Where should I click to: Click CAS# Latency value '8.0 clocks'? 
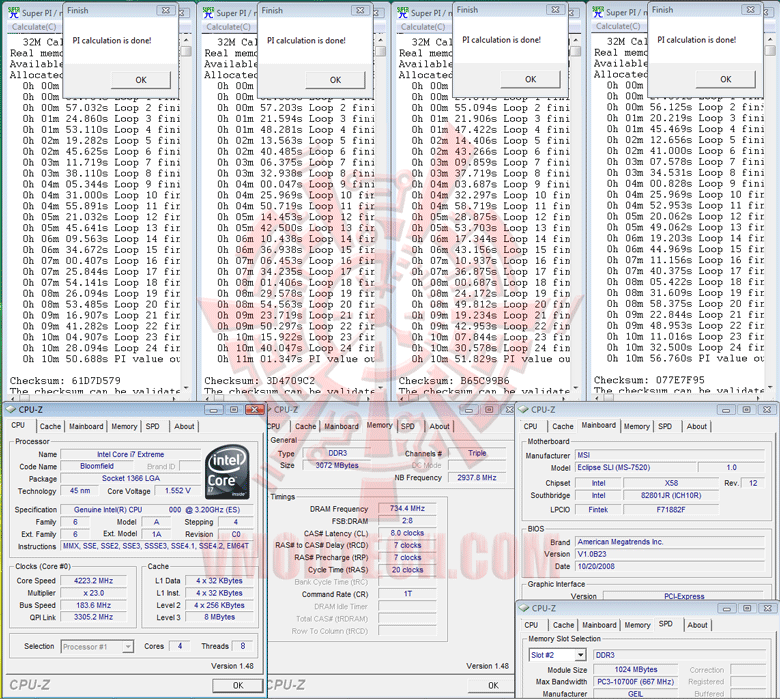coord(407,533)
